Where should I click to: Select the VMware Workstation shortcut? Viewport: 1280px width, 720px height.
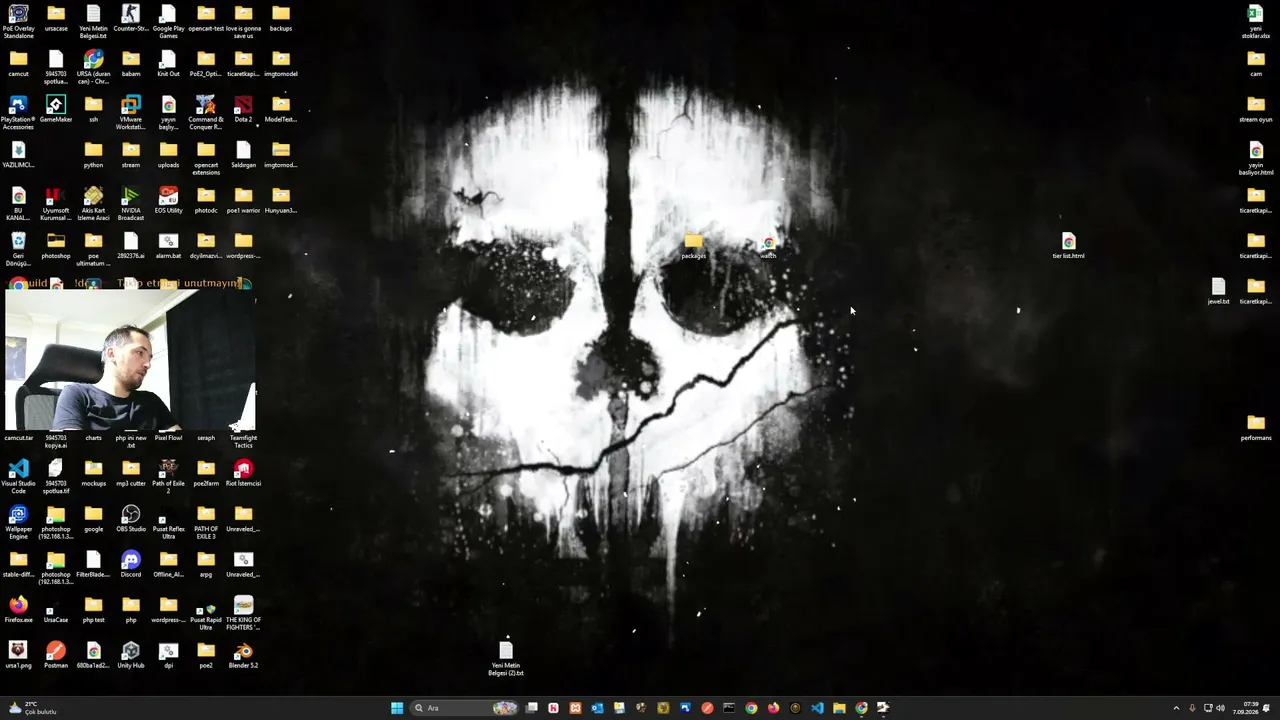point(131,113)
